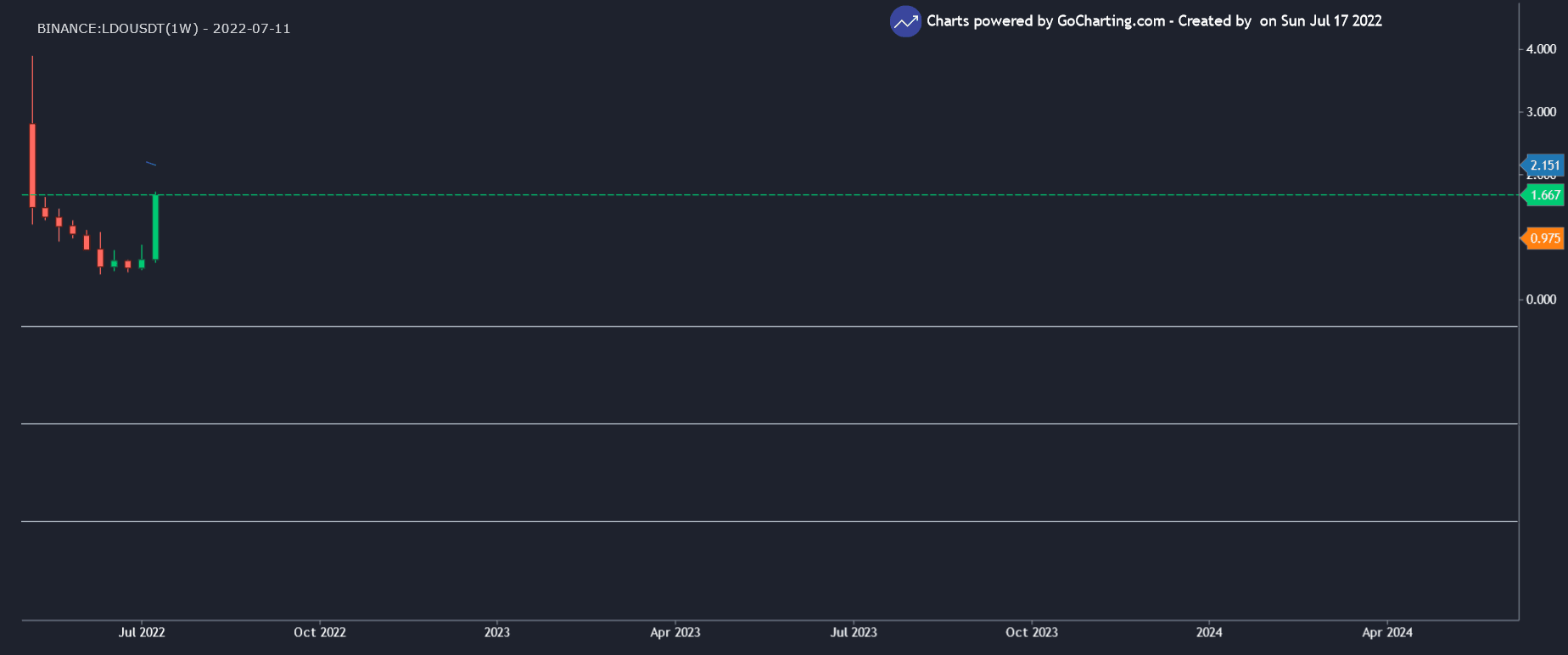Click the orange 0.975 price tag
This screenshot has width=1568, height=655.
1543,238
